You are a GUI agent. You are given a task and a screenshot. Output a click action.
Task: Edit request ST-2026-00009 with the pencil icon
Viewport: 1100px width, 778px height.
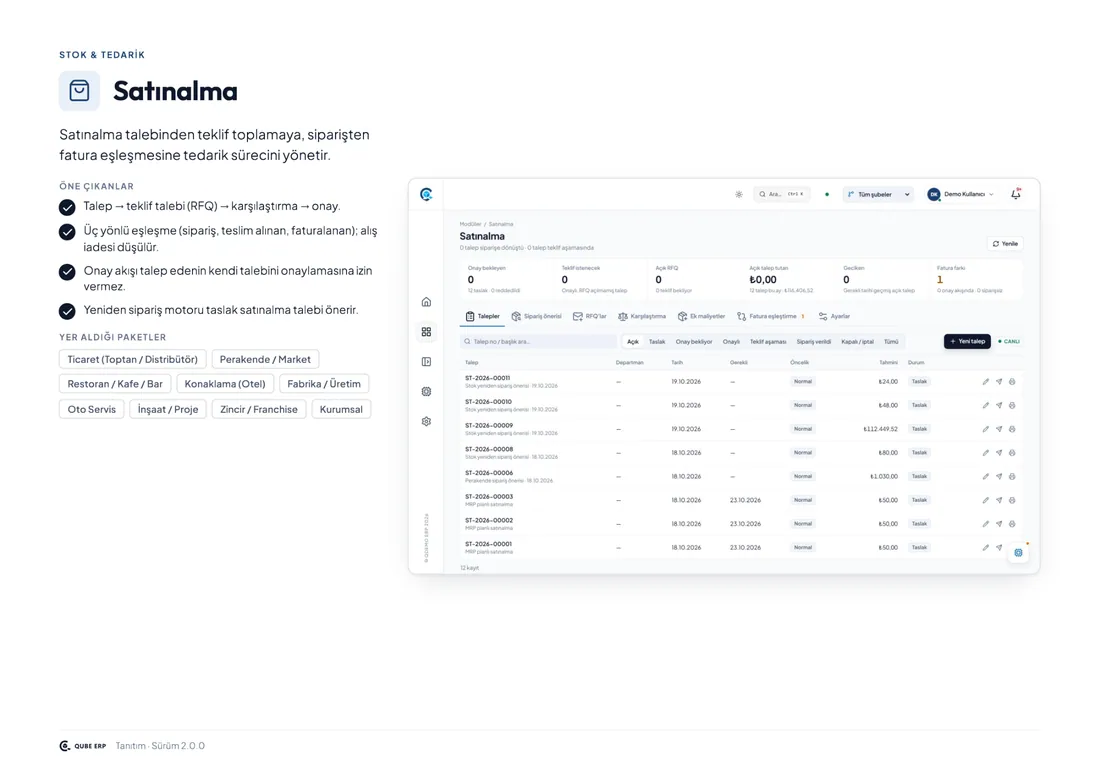pos(986,429)
